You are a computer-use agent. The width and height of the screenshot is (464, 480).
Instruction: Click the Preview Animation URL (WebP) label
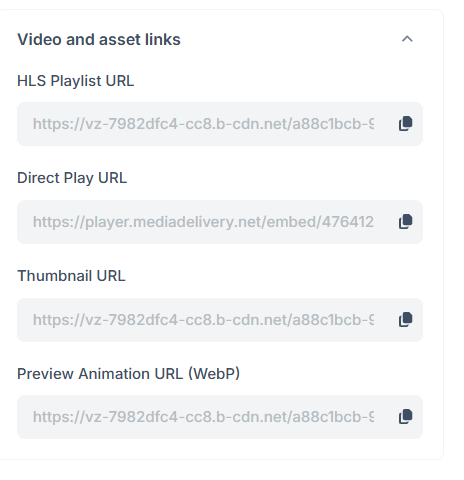128,374
